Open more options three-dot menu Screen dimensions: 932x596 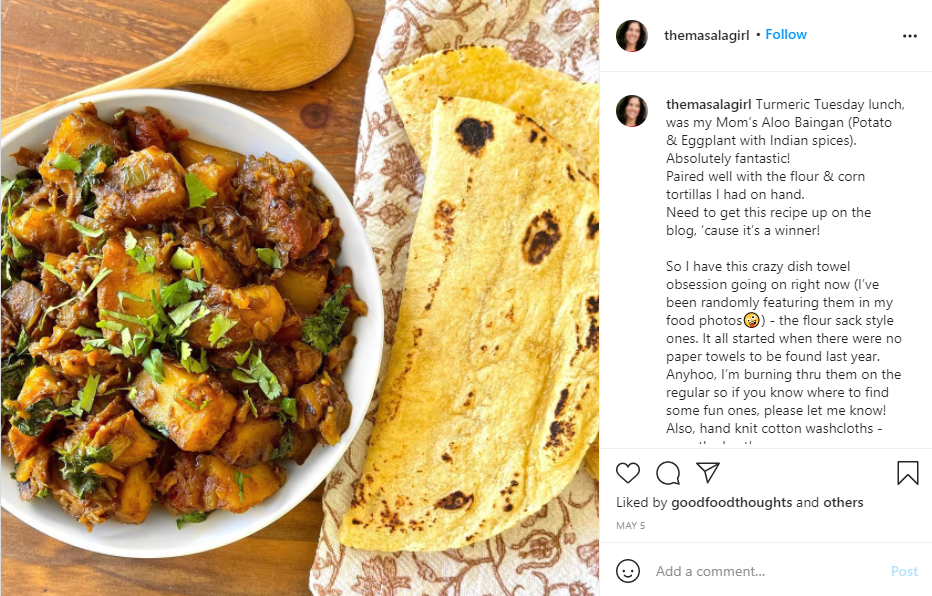click(909, 36)
